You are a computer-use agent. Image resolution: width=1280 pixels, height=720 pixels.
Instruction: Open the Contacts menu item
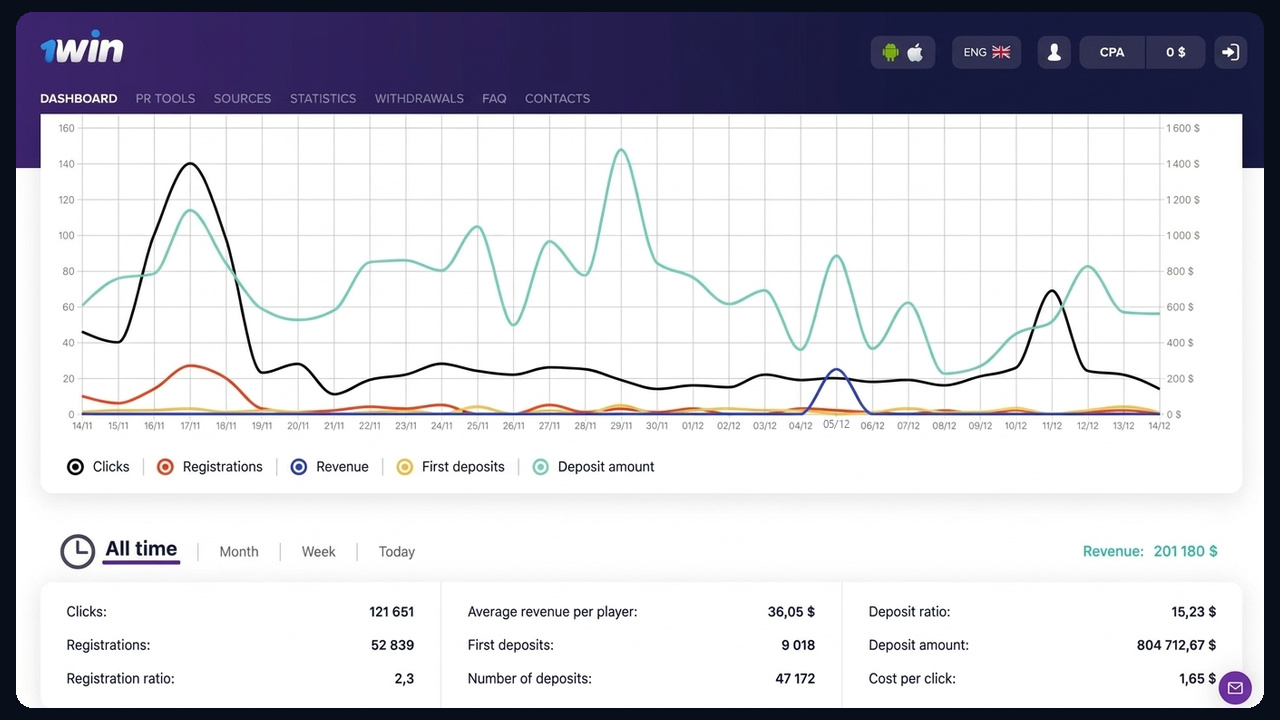(x=557, y=98)
